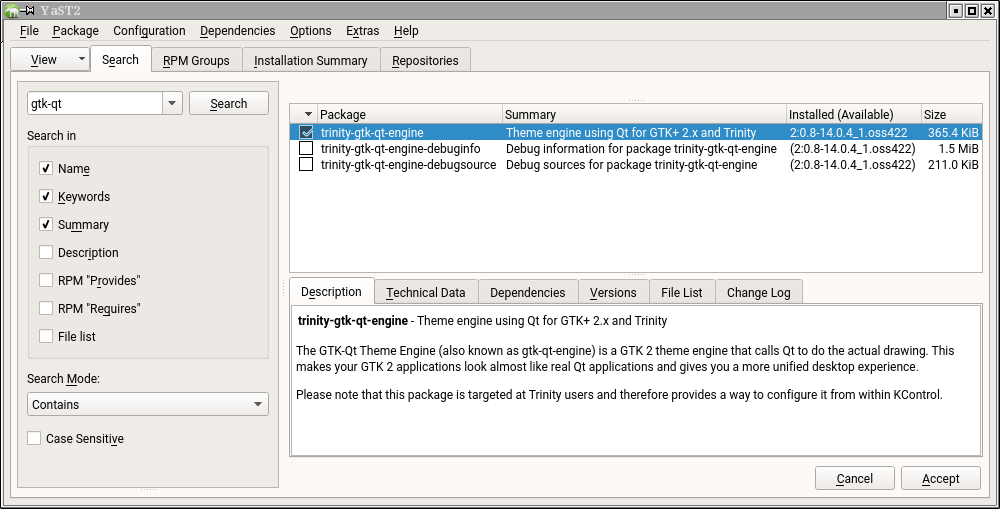Click the Accept button
The width and height of the screenshot is (1000, 509).
941,478
